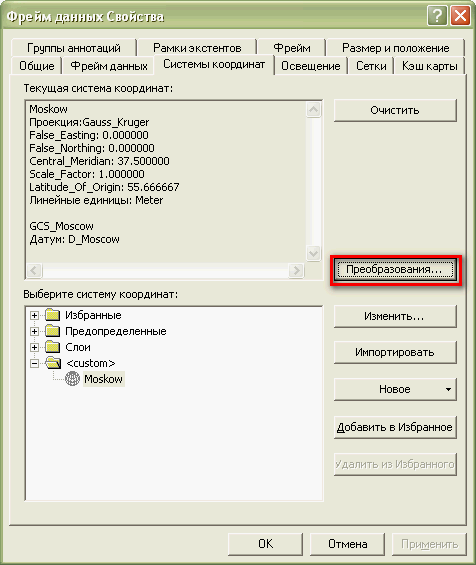The height and width of the screenshot is (565, 476).
Task: Select Moskow coordinate system item
Action: 103,379
